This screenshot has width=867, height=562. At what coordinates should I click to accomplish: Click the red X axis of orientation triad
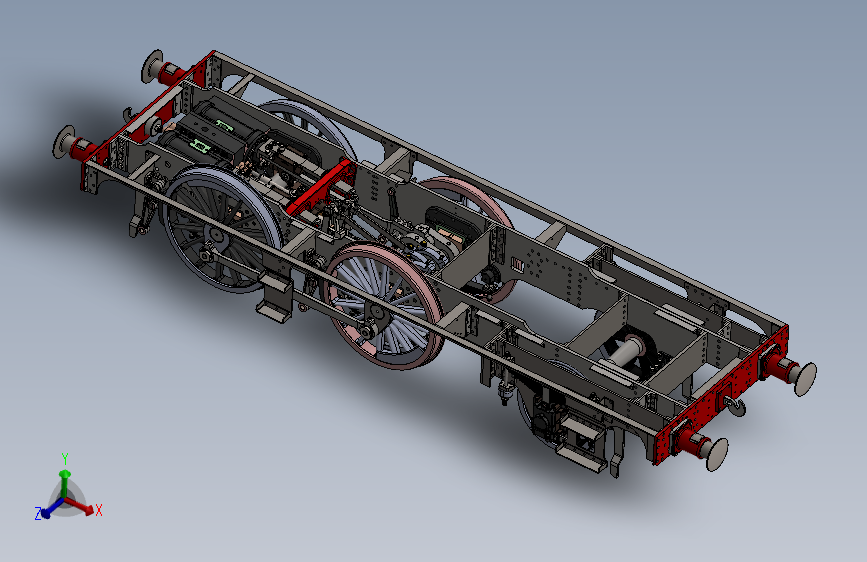[x=80, y=506]
